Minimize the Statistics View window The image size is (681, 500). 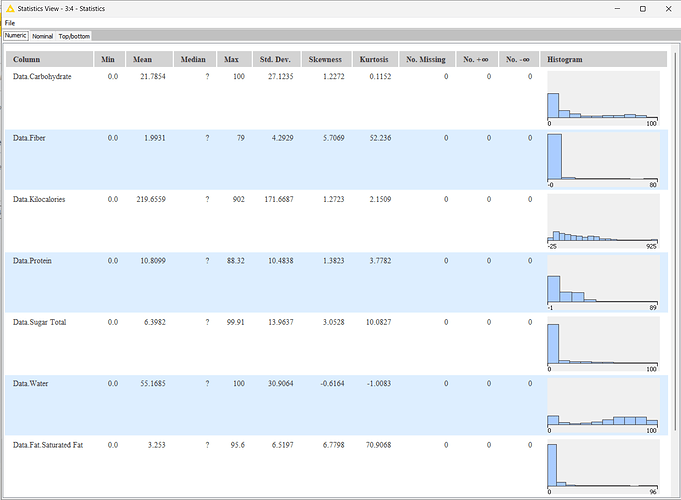[618, 9]
